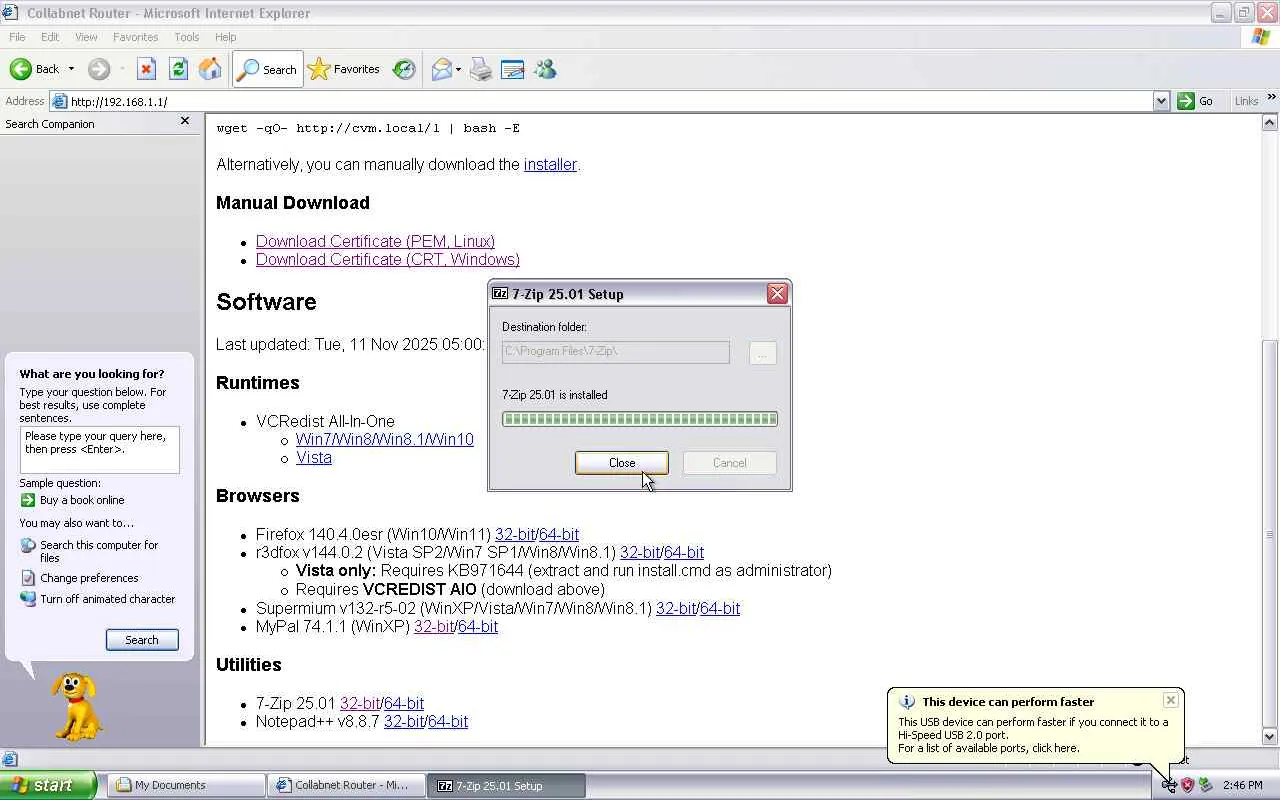Select the 'Buy a book online' sample question
Screen dimensions: 1280x800
click(72, 500)
